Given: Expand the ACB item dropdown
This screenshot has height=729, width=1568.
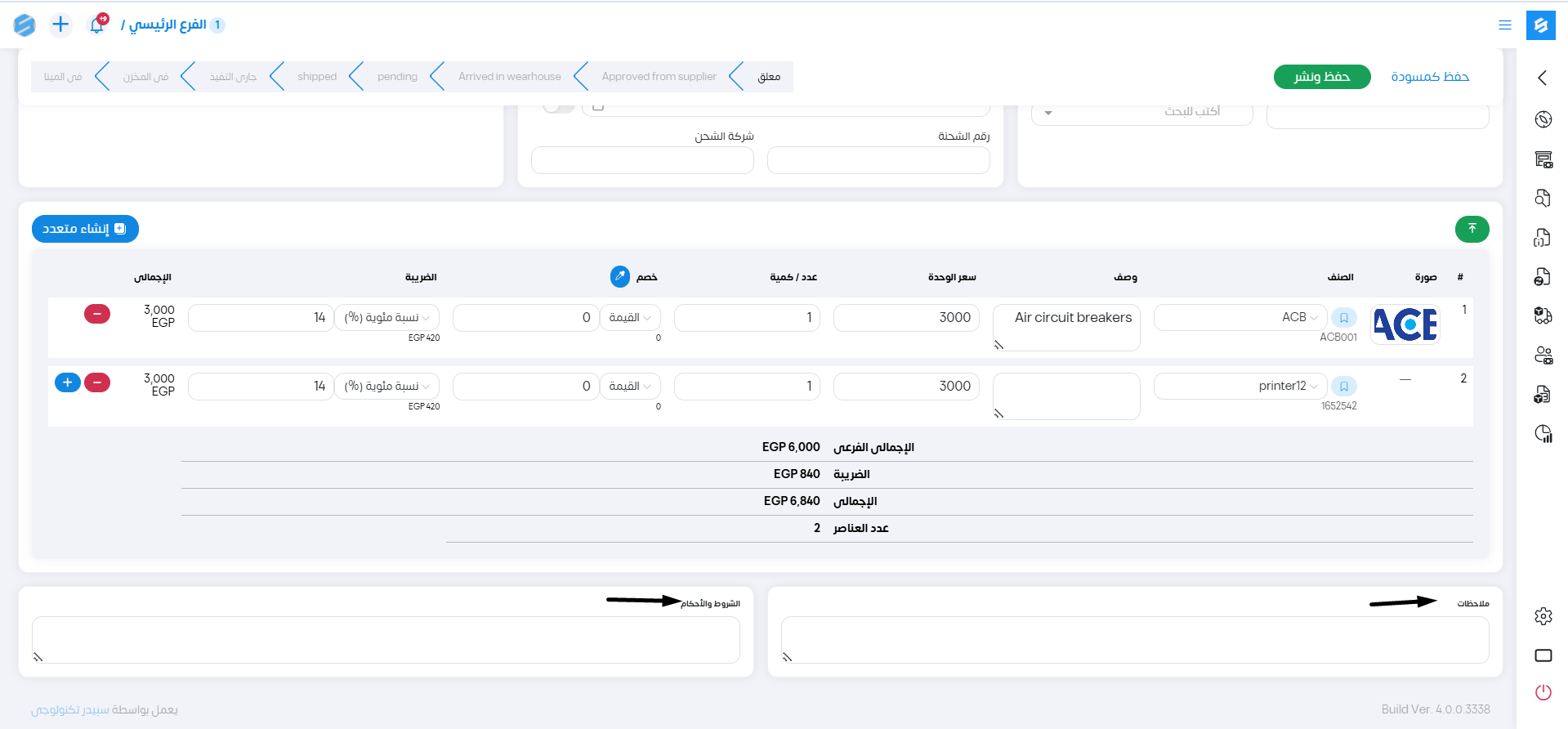Looking at the screenshot, I should click(1313, 318).
